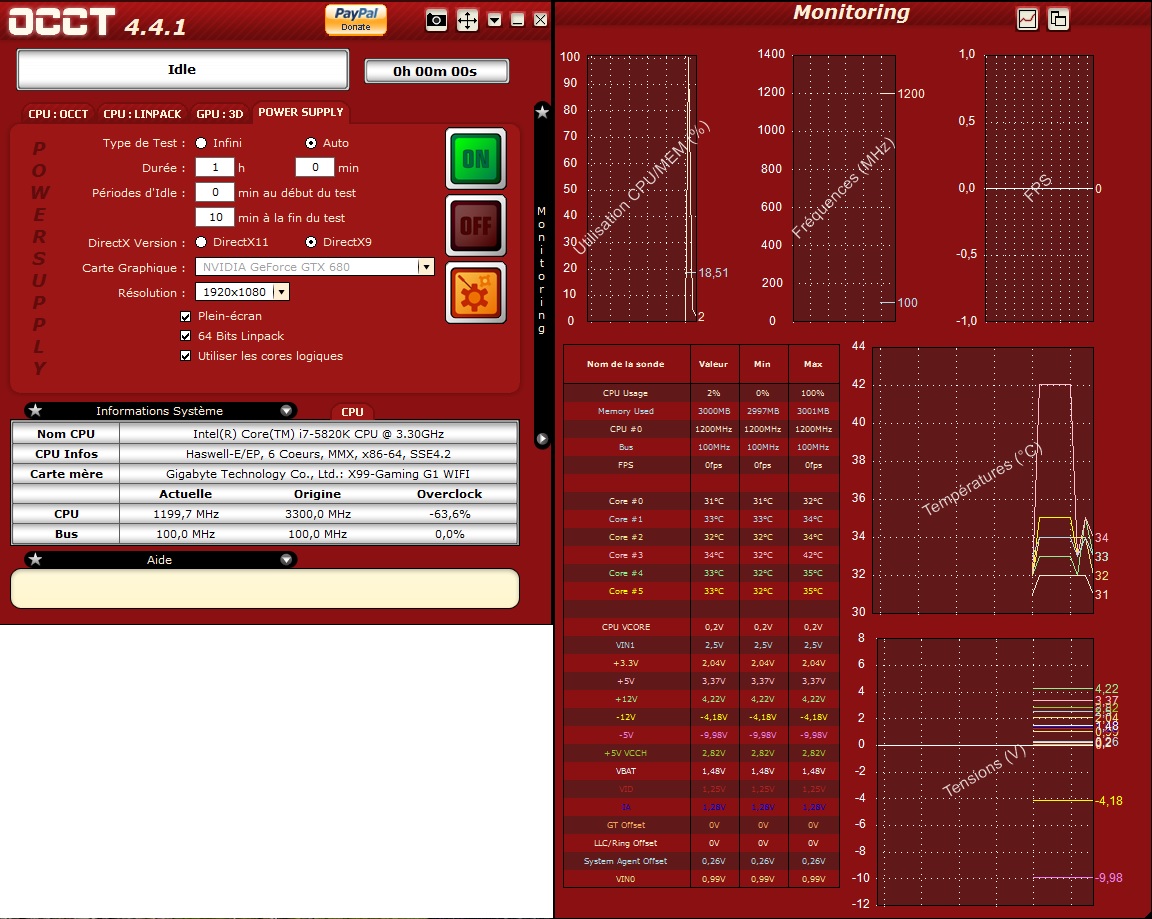The image size is (1152, 919).
Task: Take a screenshot with the camera icon
Action: pyautogui.click(x=436, y=20)
